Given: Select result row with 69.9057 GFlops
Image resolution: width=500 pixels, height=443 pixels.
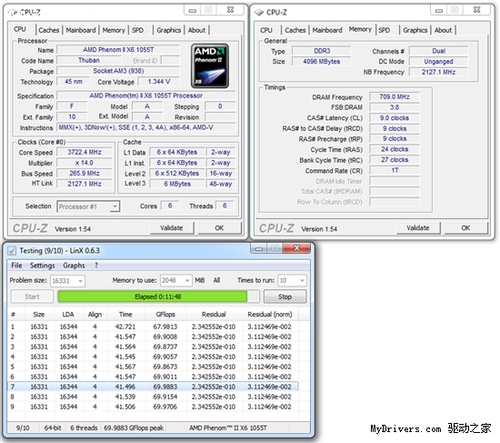Looking at the screenshot, I should 153,357.
